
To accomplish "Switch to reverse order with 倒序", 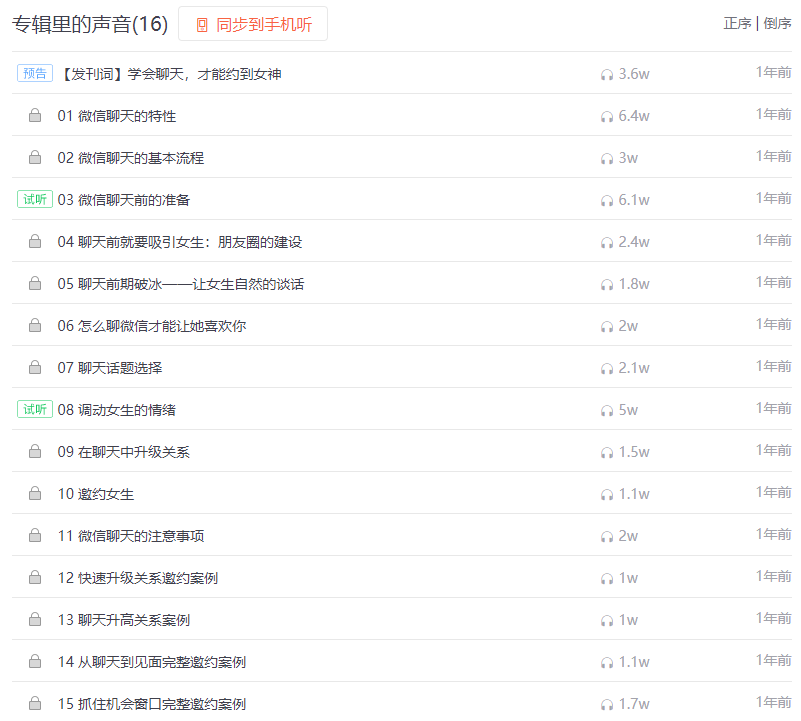I will click(x=777, y=24).
